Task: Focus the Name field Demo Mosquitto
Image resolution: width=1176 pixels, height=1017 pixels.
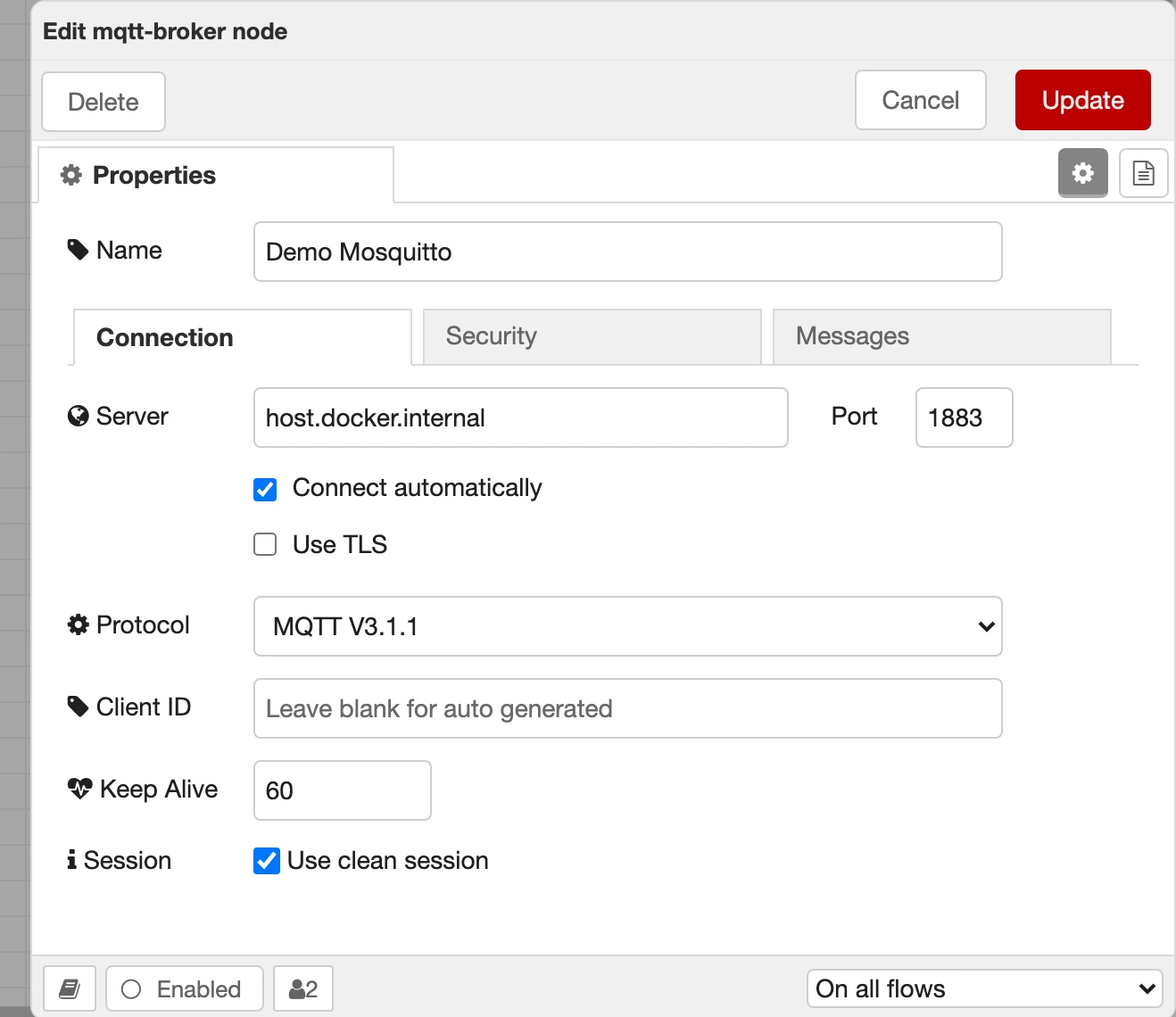Action: [x=628, y=252]
